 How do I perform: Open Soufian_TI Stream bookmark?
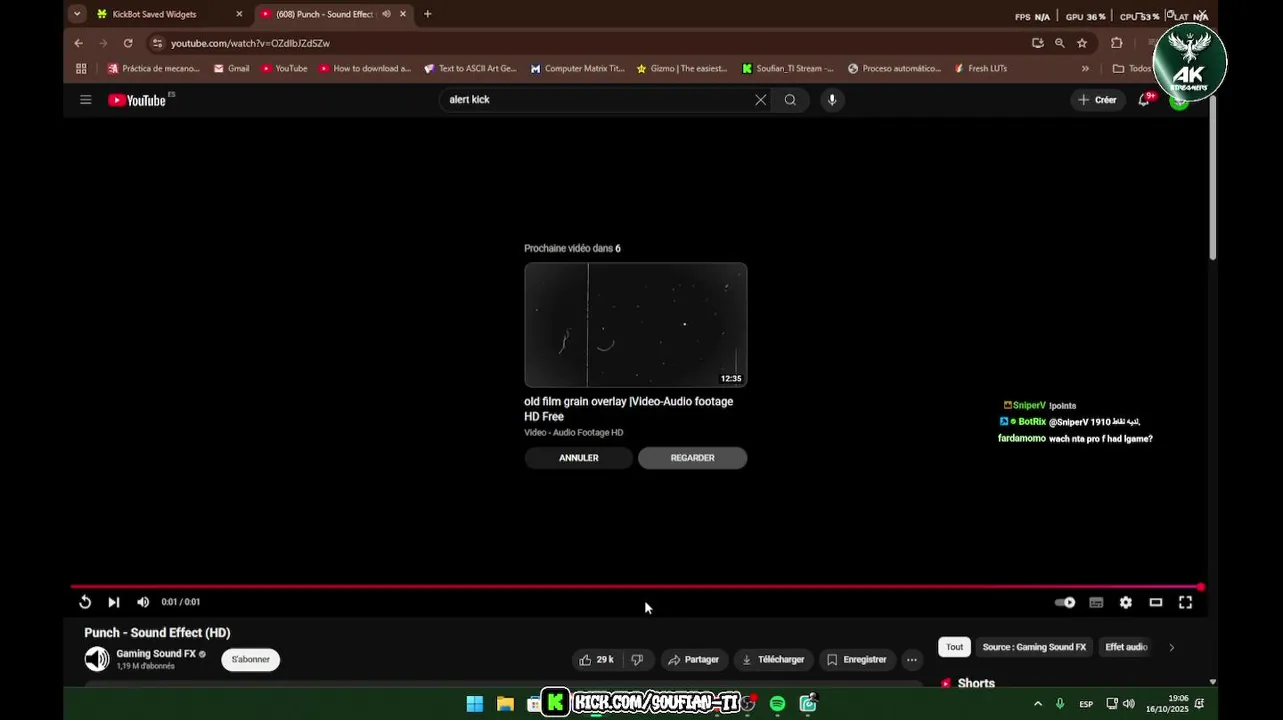788,69
